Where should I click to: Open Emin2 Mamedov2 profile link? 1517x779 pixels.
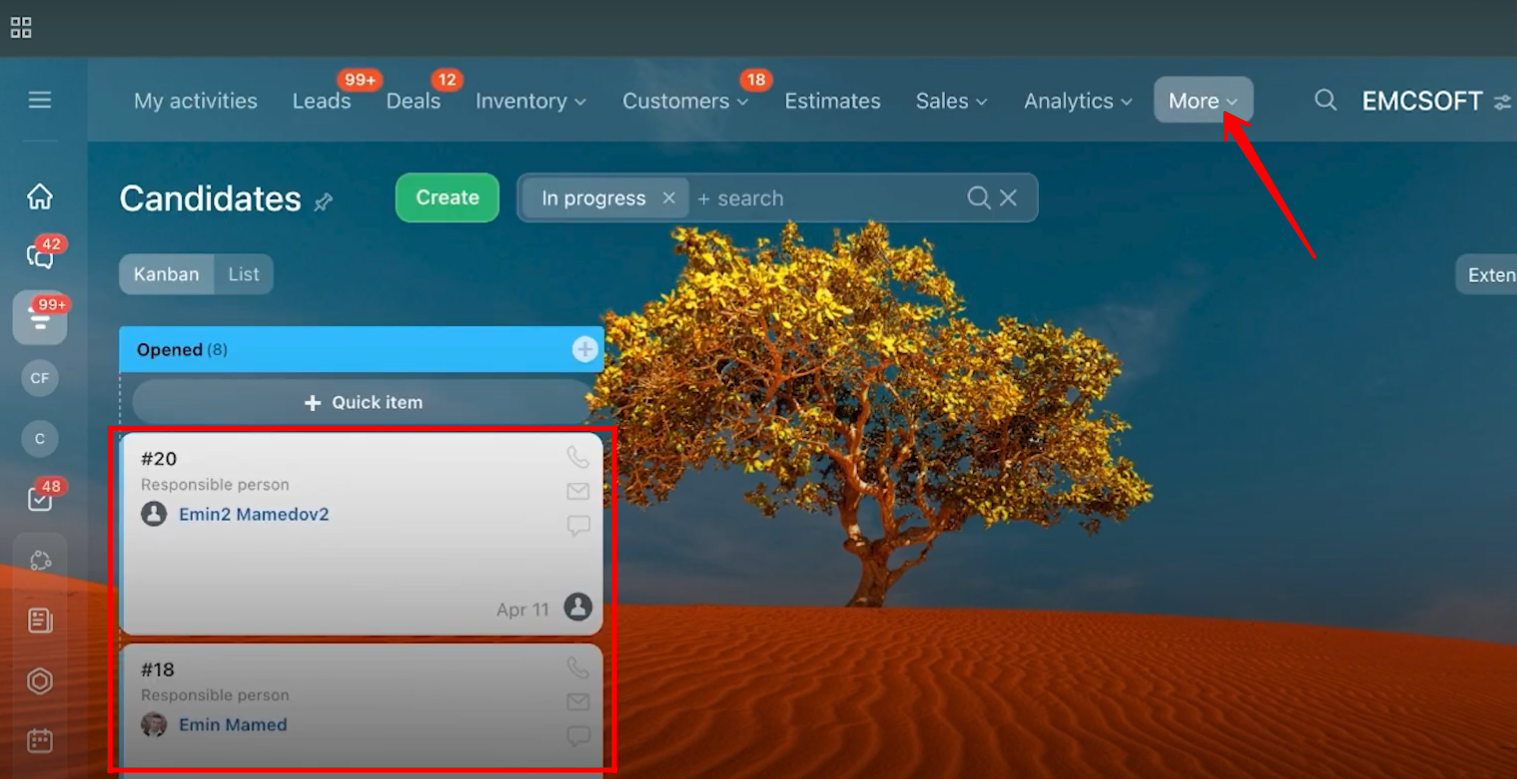pos(254,514)
